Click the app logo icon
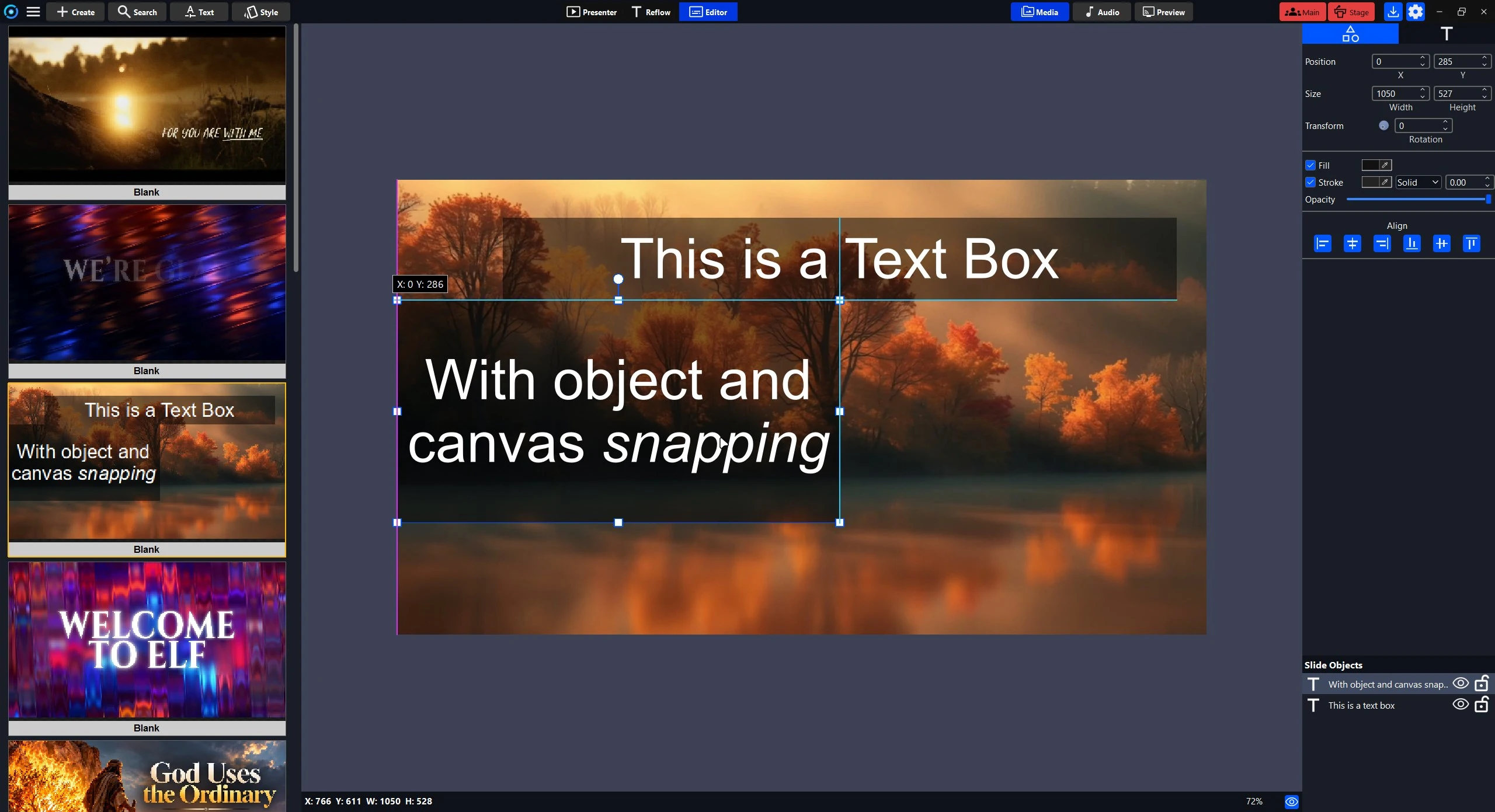1495x812 pixels. [x=11, y=12]
